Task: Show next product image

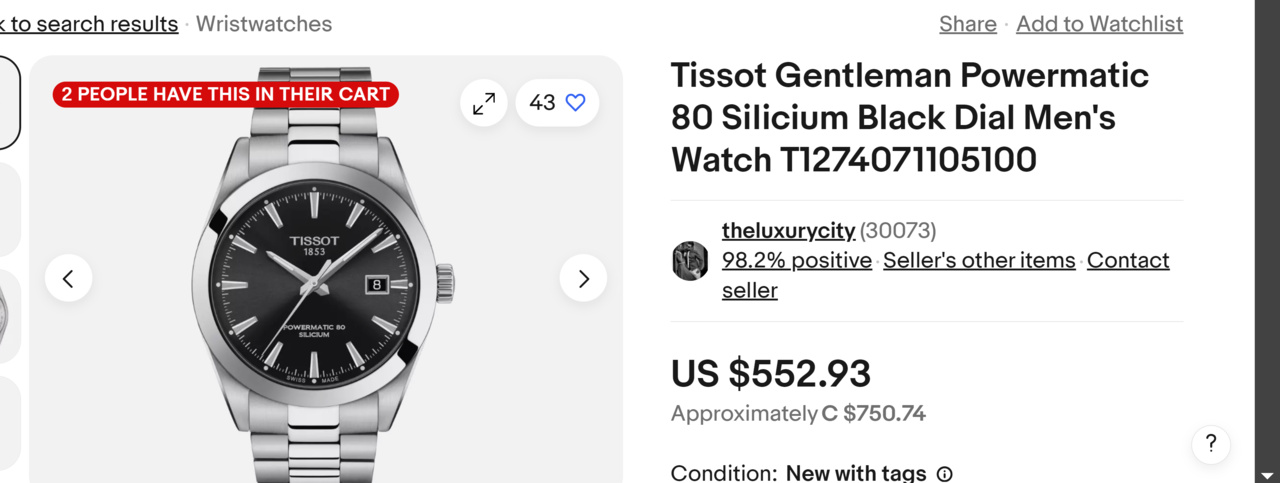Action: pyautogui.click(x=583, y=278)
